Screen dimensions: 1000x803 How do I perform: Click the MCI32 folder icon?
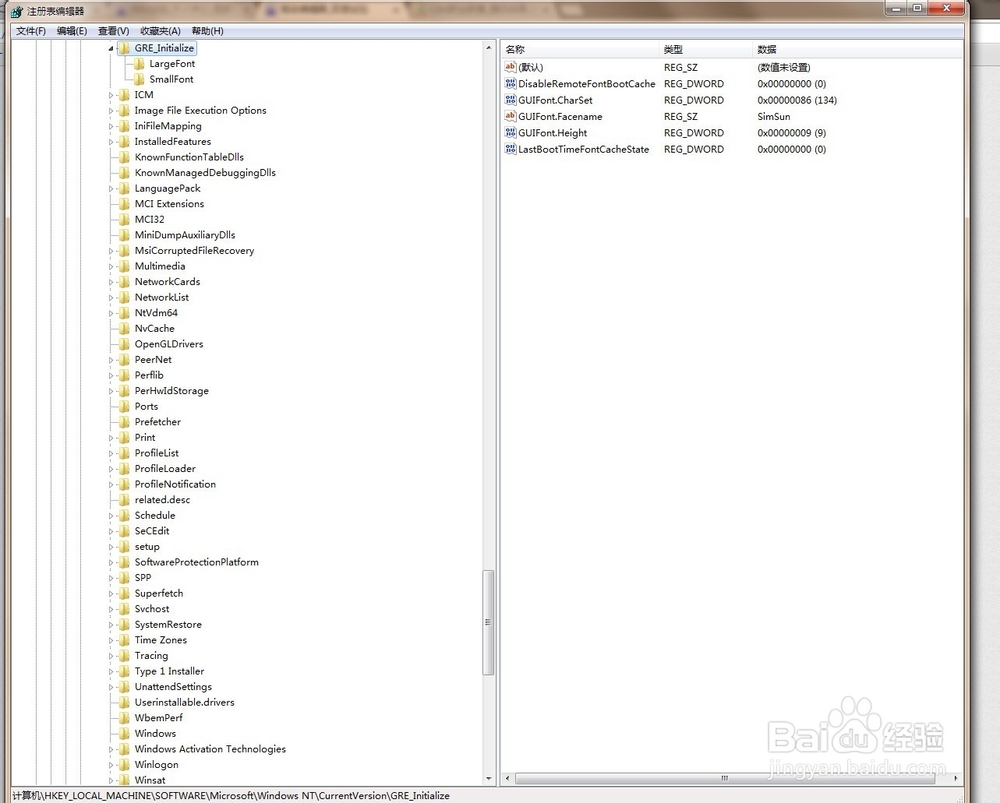click(124, 219)
